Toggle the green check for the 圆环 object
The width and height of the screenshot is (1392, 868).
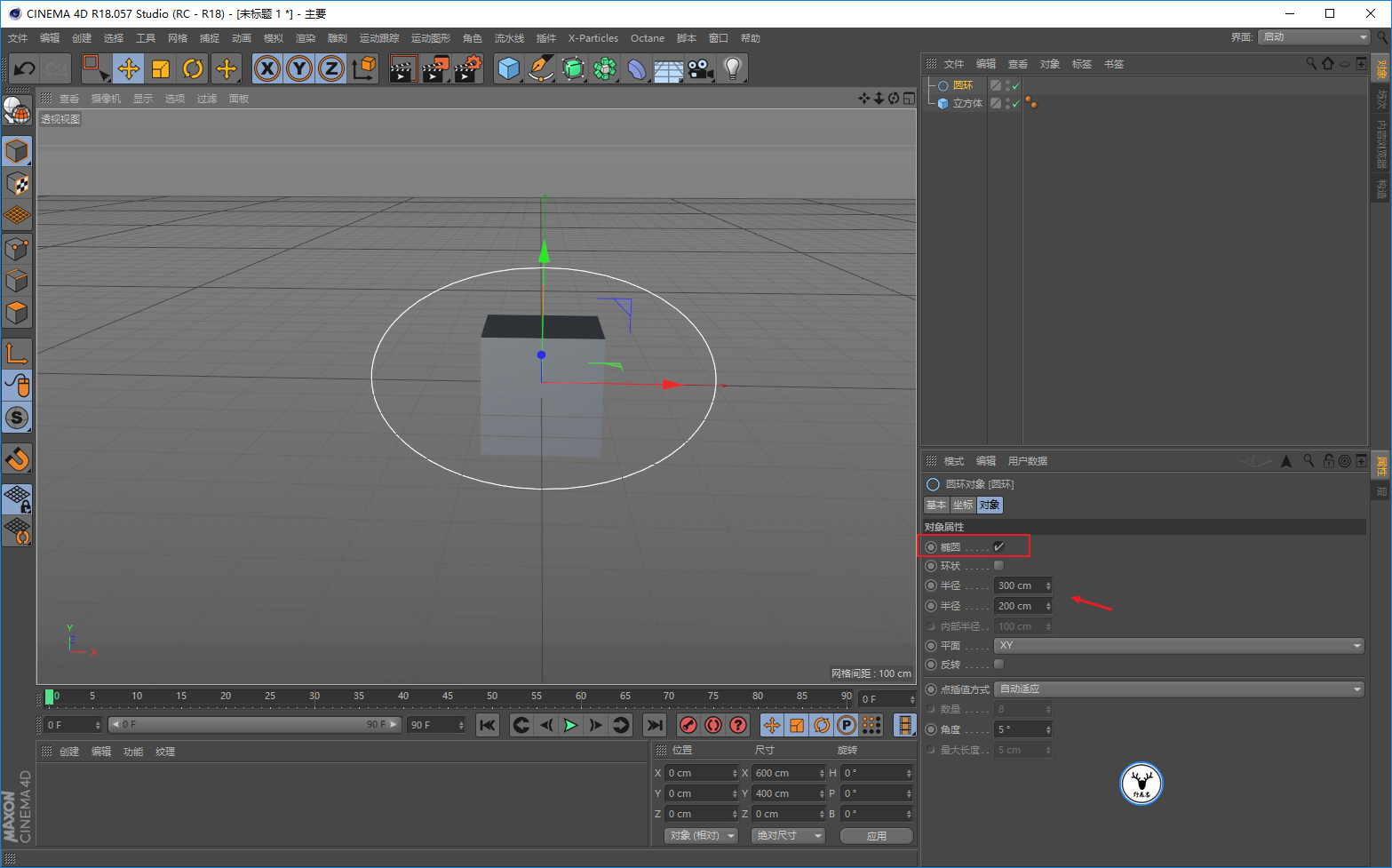1015,86
